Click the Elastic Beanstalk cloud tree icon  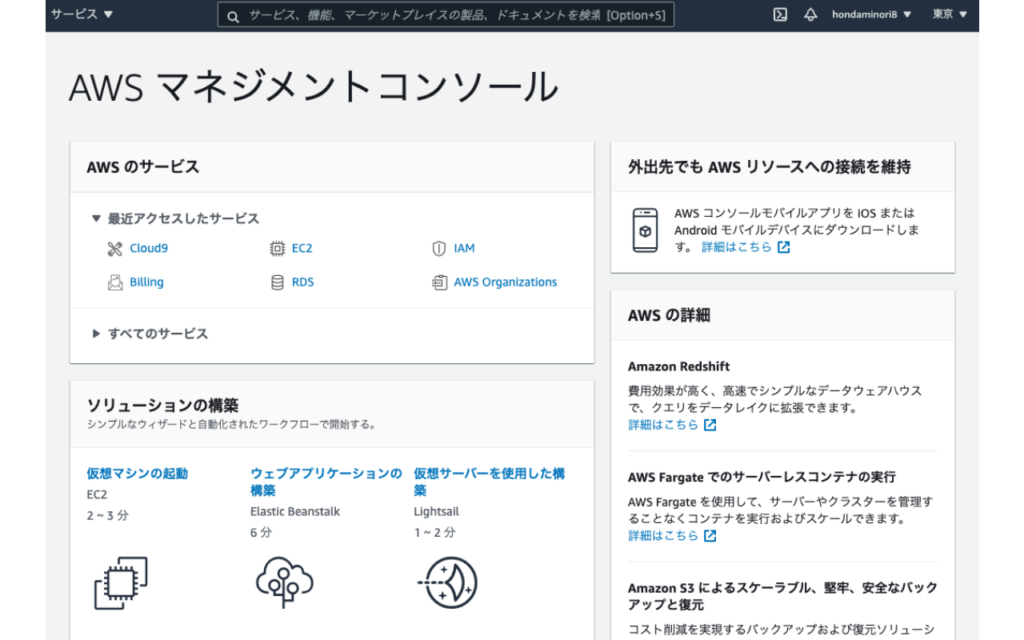tap(284, 582)
